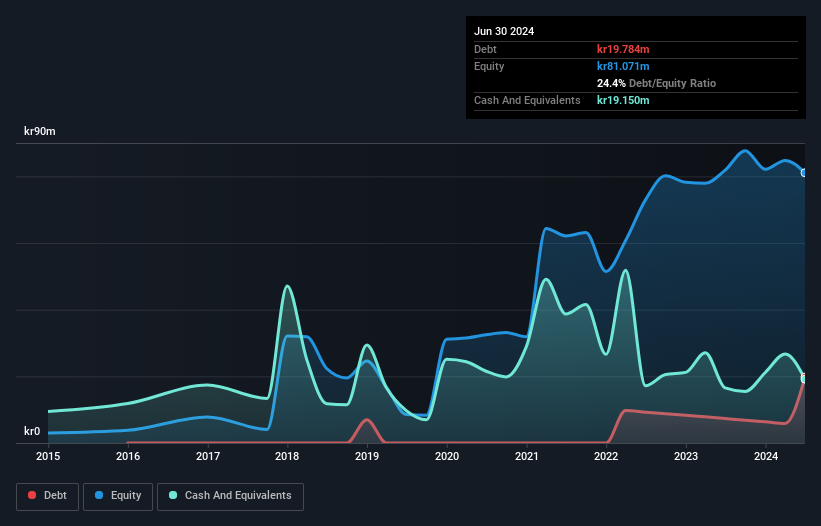
Task: Select the 2017 x-axis label
Action: coord(208,456)
